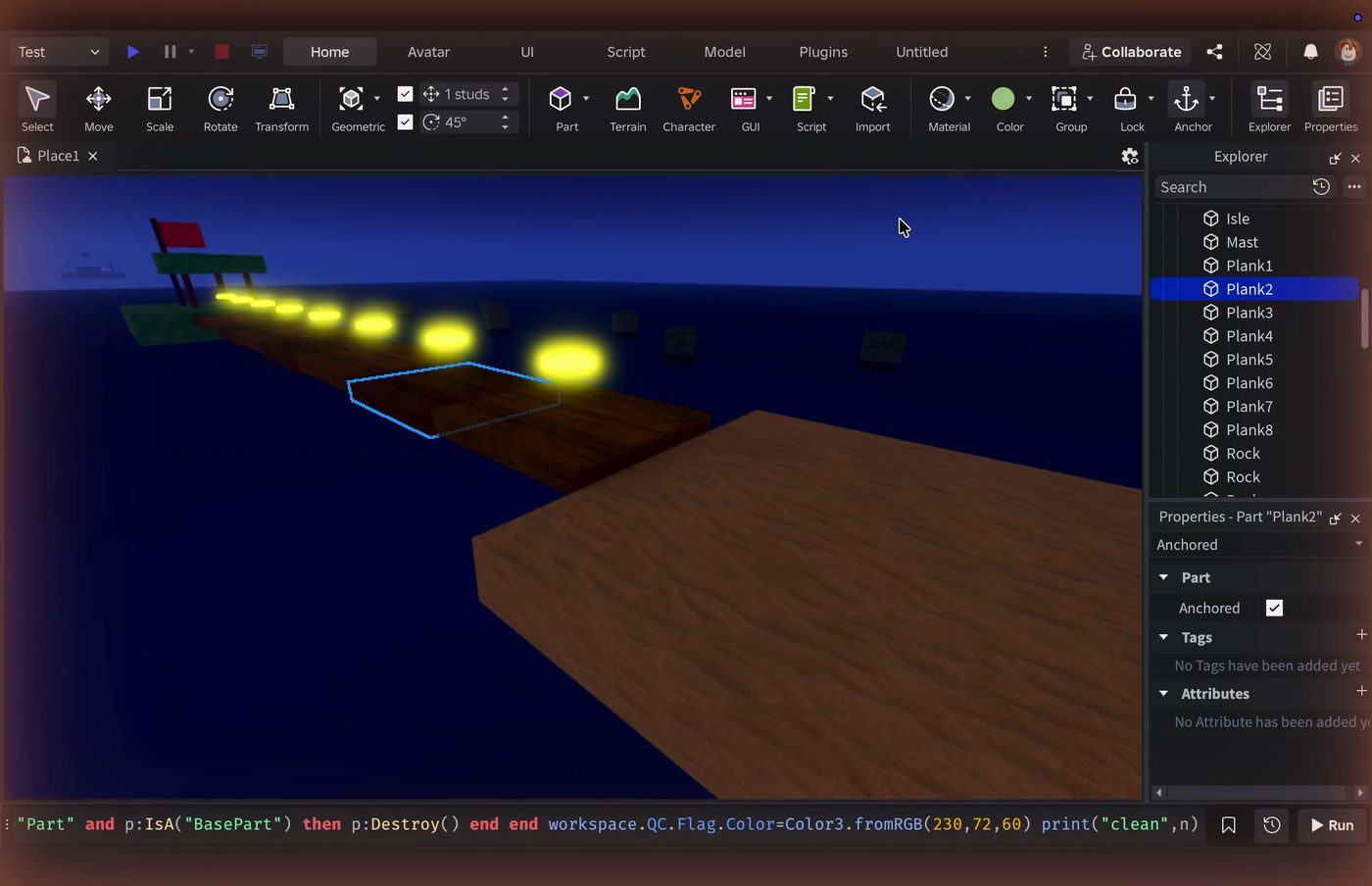Expand the Color dropdown arrow
Image resolution: width=1372 pixels, height=886 pixels.
coord(1029,99)
